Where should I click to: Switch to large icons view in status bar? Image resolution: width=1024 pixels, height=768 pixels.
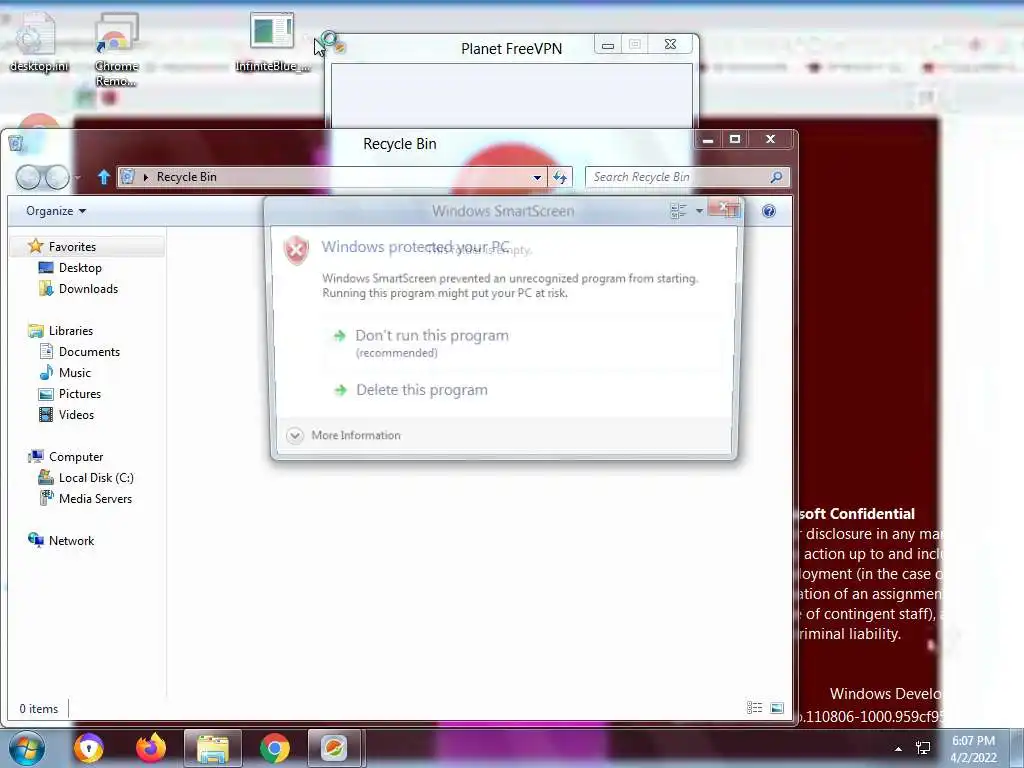776,708
